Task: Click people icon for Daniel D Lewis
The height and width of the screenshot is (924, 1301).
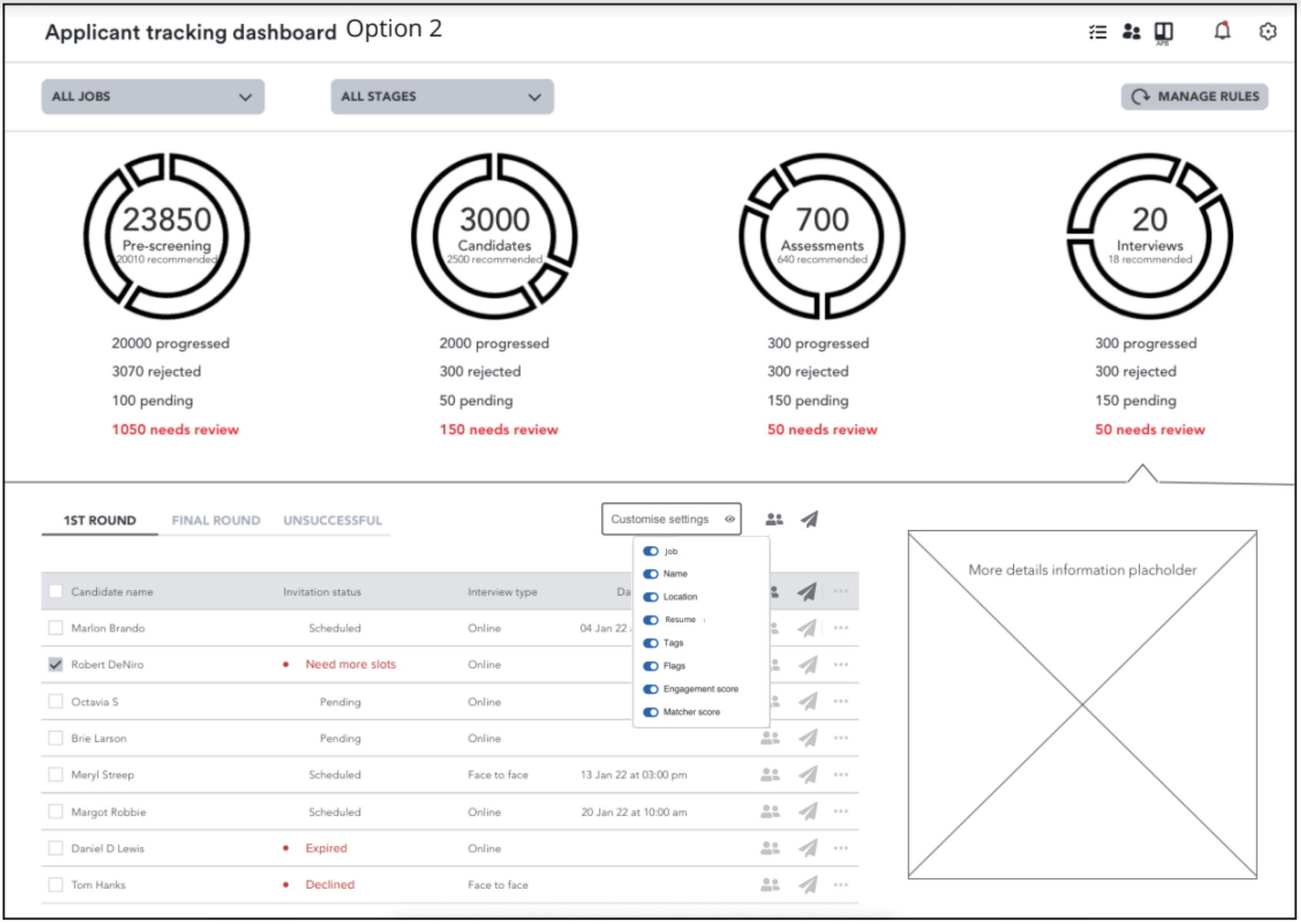Action: [770, 848]
